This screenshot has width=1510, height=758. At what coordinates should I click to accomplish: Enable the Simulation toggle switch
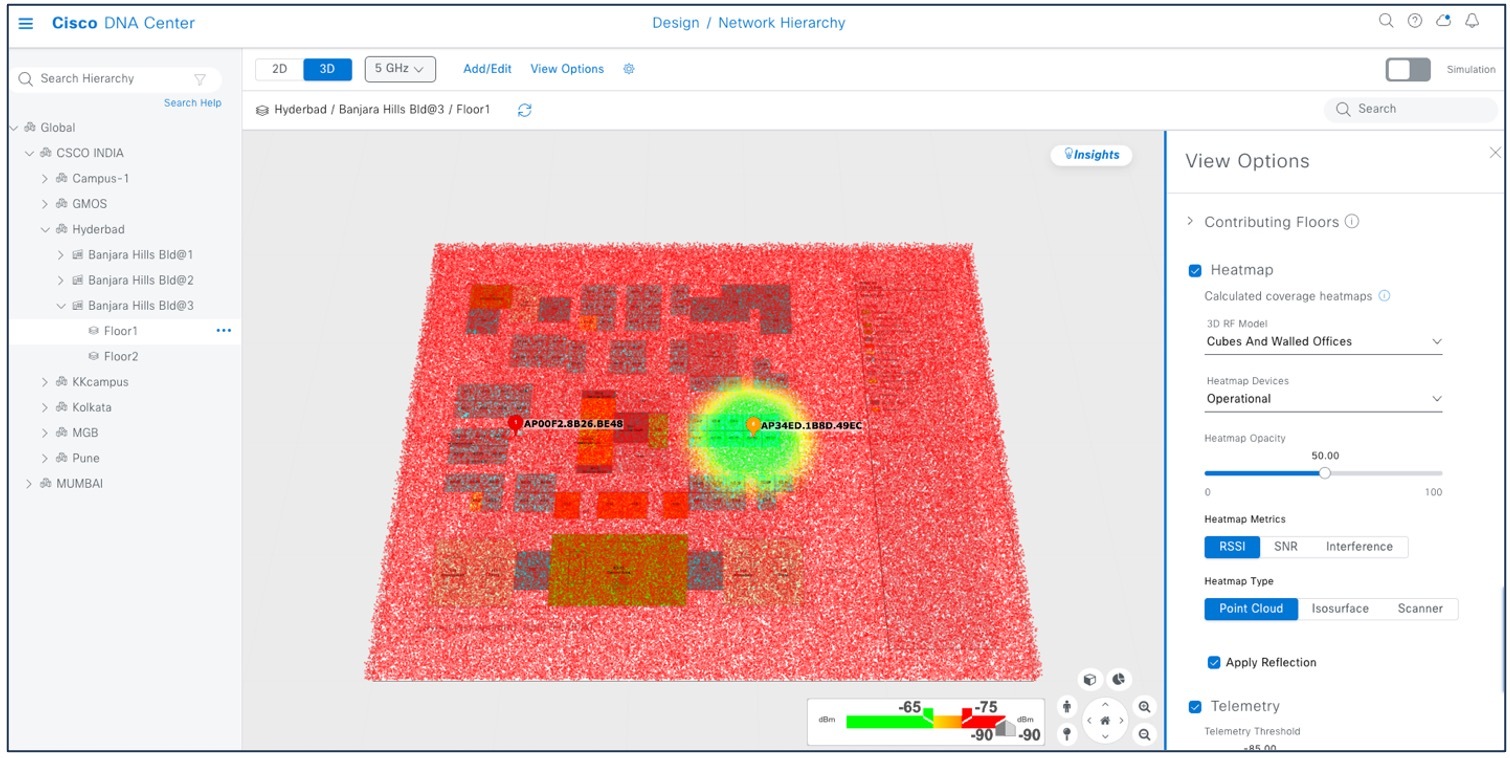(x=1407, y=69)
